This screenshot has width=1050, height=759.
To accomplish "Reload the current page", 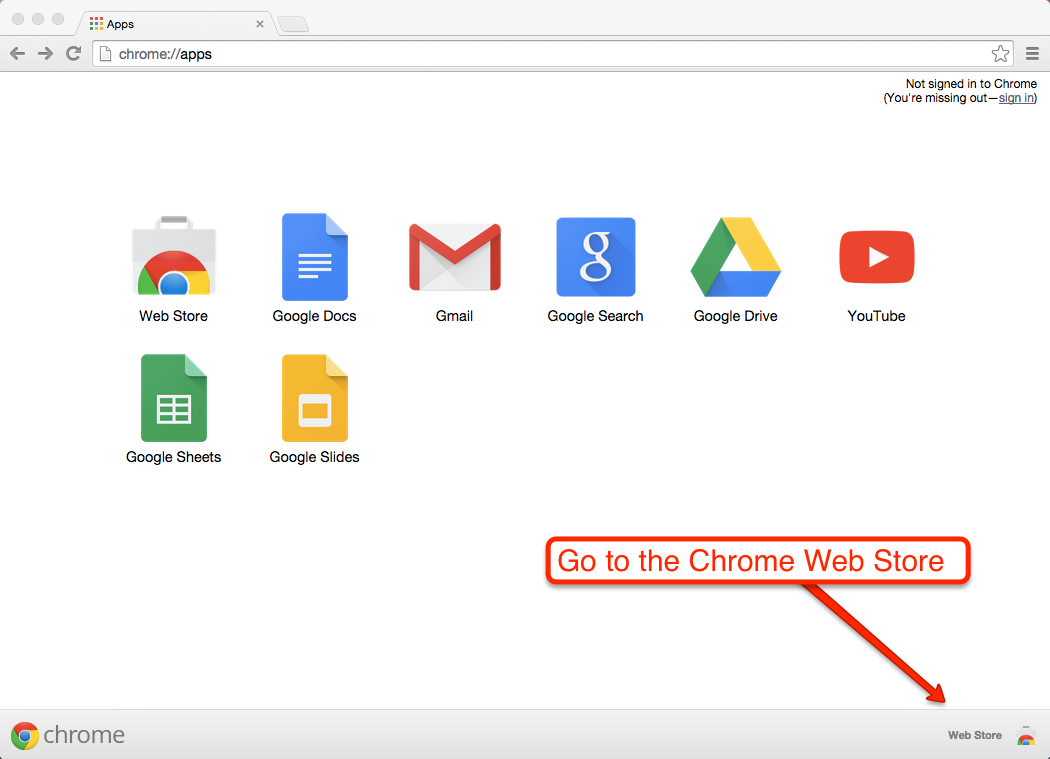I will 74,54.
